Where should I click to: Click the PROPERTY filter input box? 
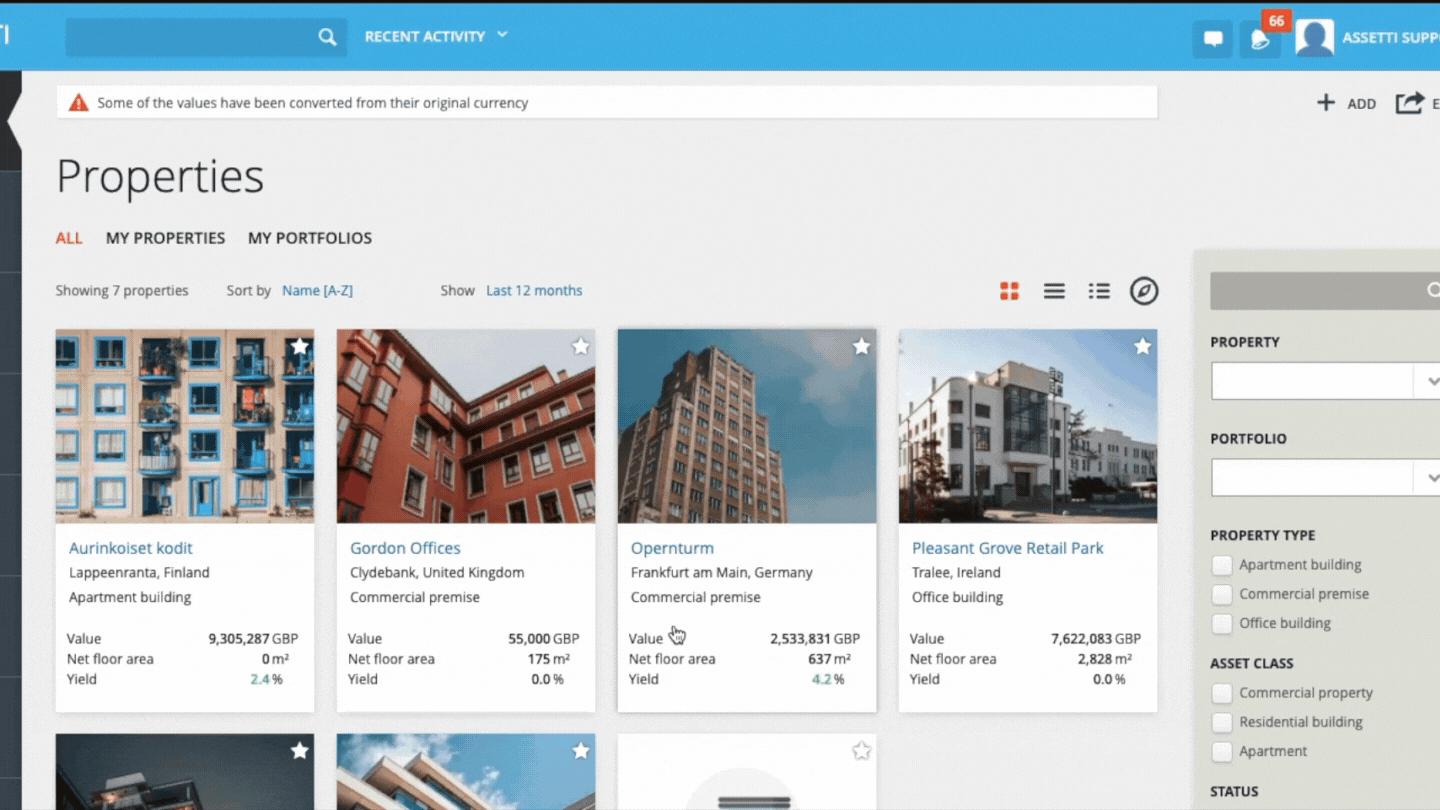click(x=1312, y=381)
